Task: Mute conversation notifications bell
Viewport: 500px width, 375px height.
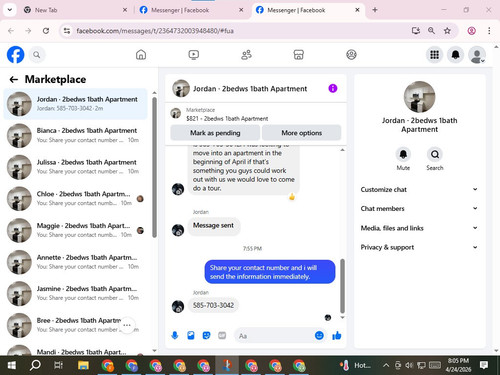Action: [x=403, y=154]
